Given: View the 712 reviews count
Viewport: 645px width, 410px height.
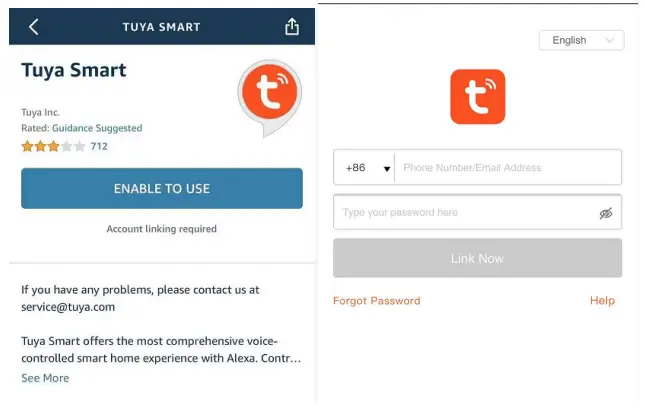Looking at the screenshot, I should [x=99, y=146].
